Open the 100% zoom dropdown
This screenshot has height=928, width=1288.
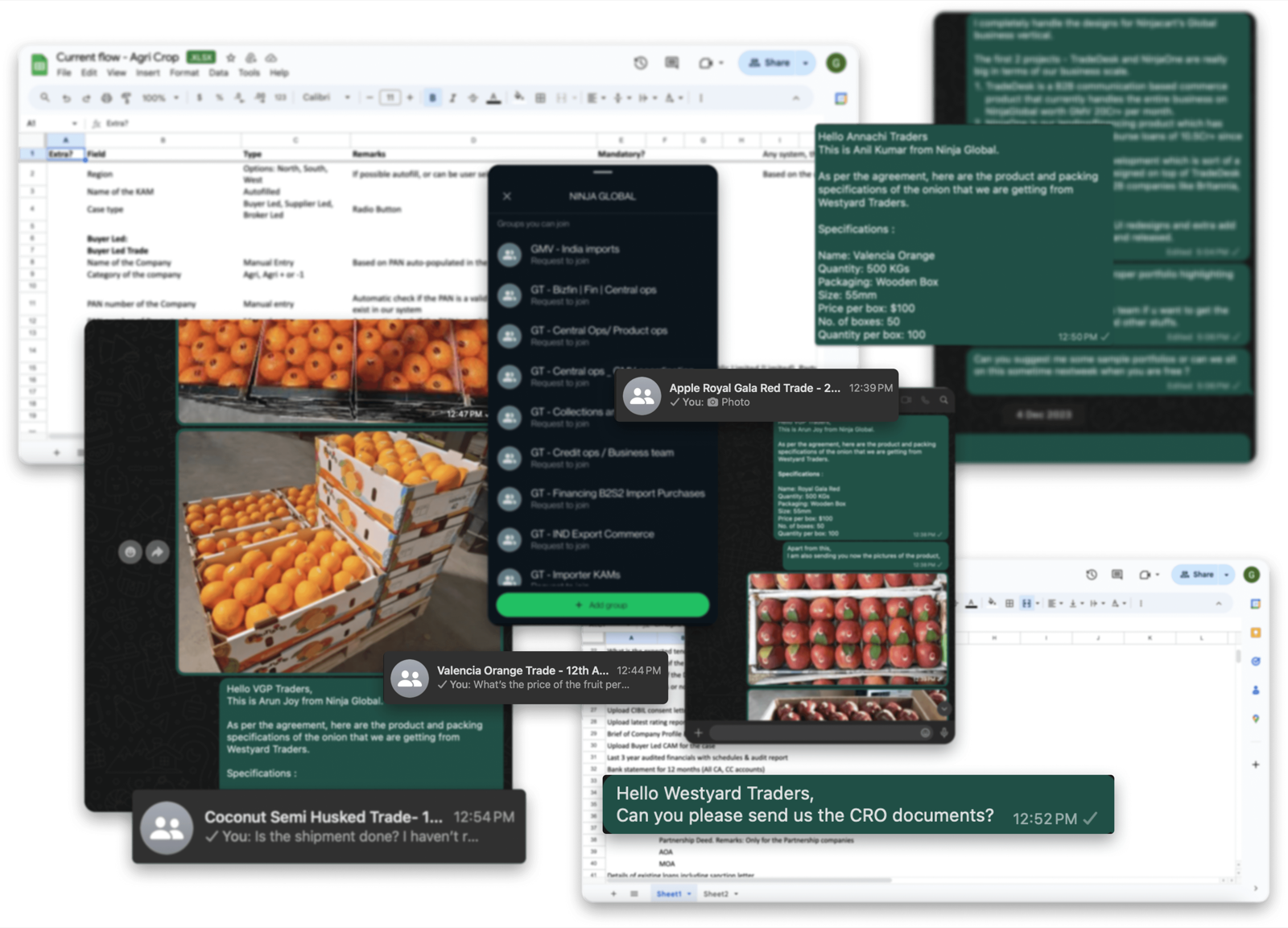(160, 98)
